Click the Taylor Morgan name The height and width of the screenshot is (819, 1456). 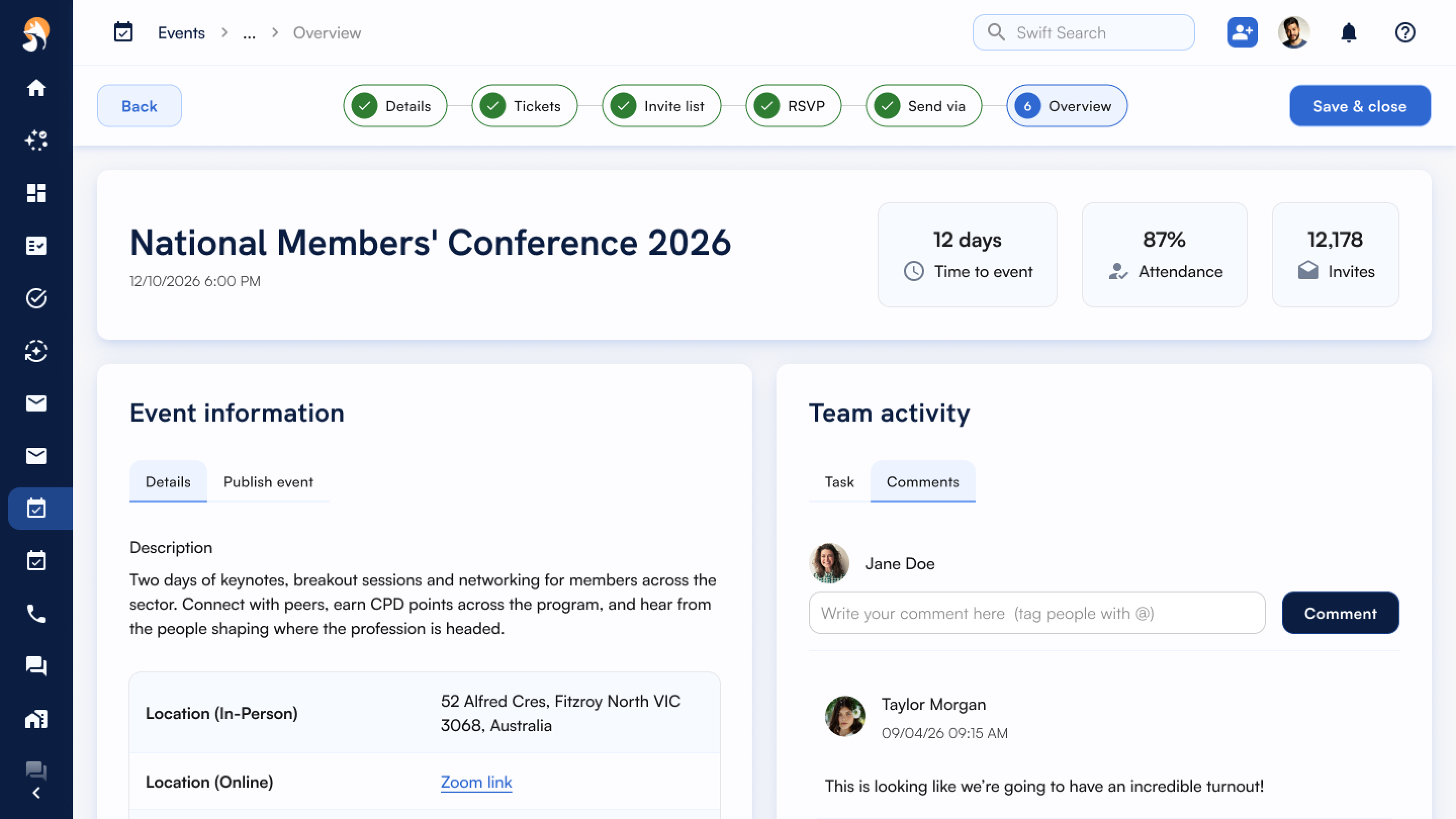933,704
